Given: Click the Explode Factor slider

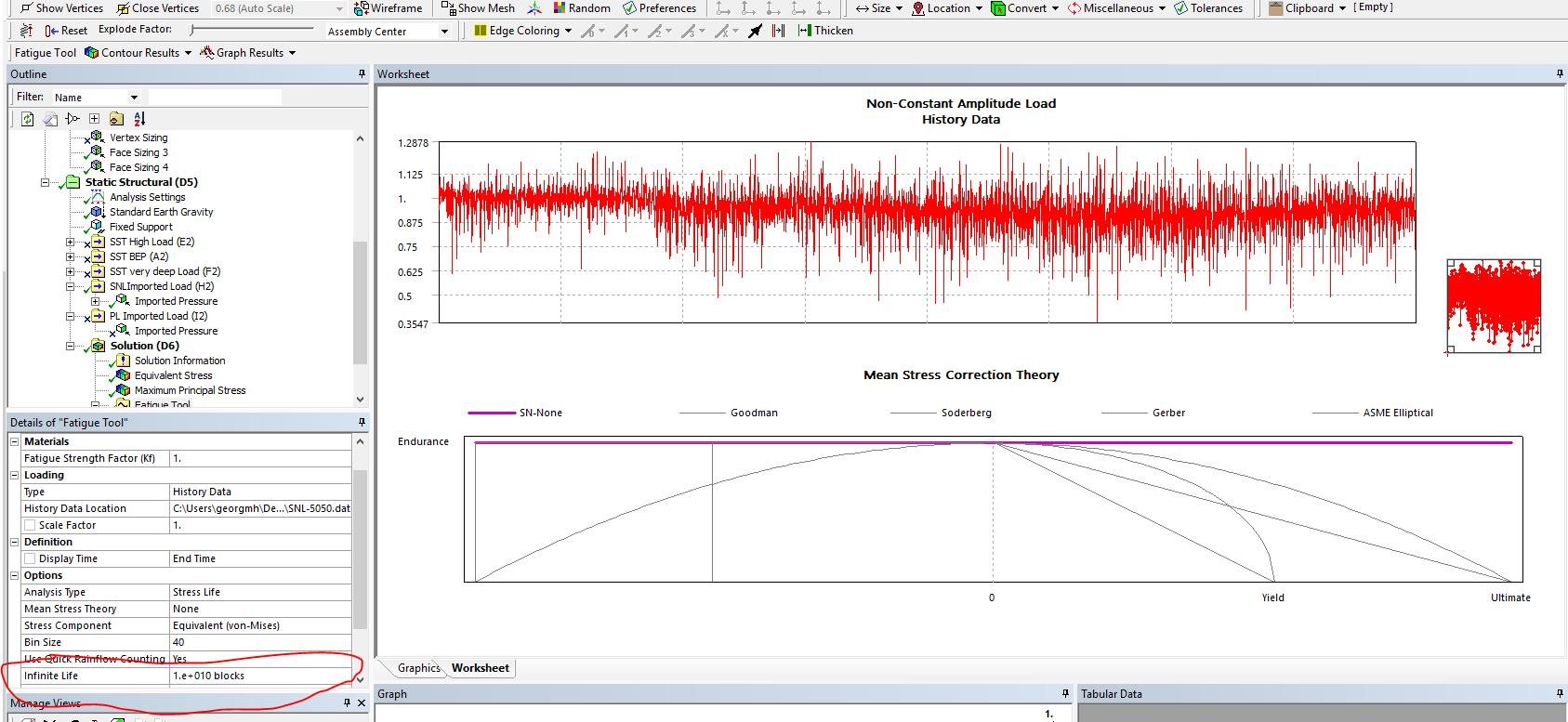Looking at the screenshot, I should click(x=251, y=31).
